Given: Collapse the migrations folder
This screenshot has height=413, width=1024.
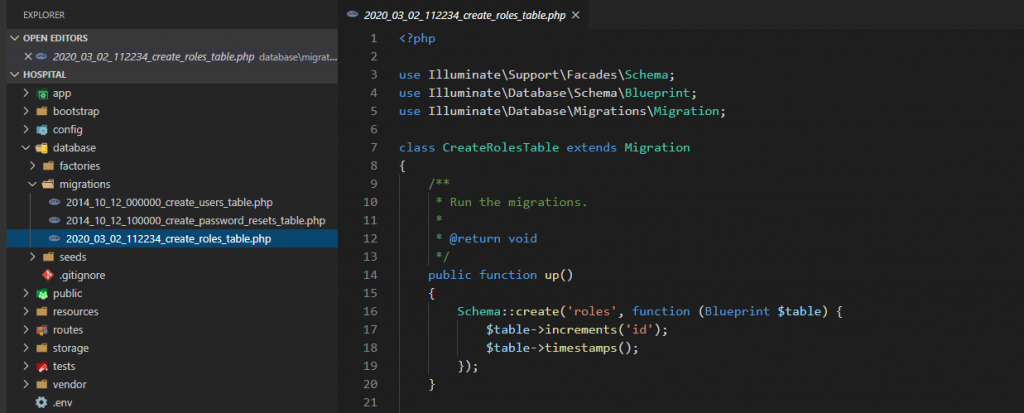Looking at the screenshot, I should (32, 184).
